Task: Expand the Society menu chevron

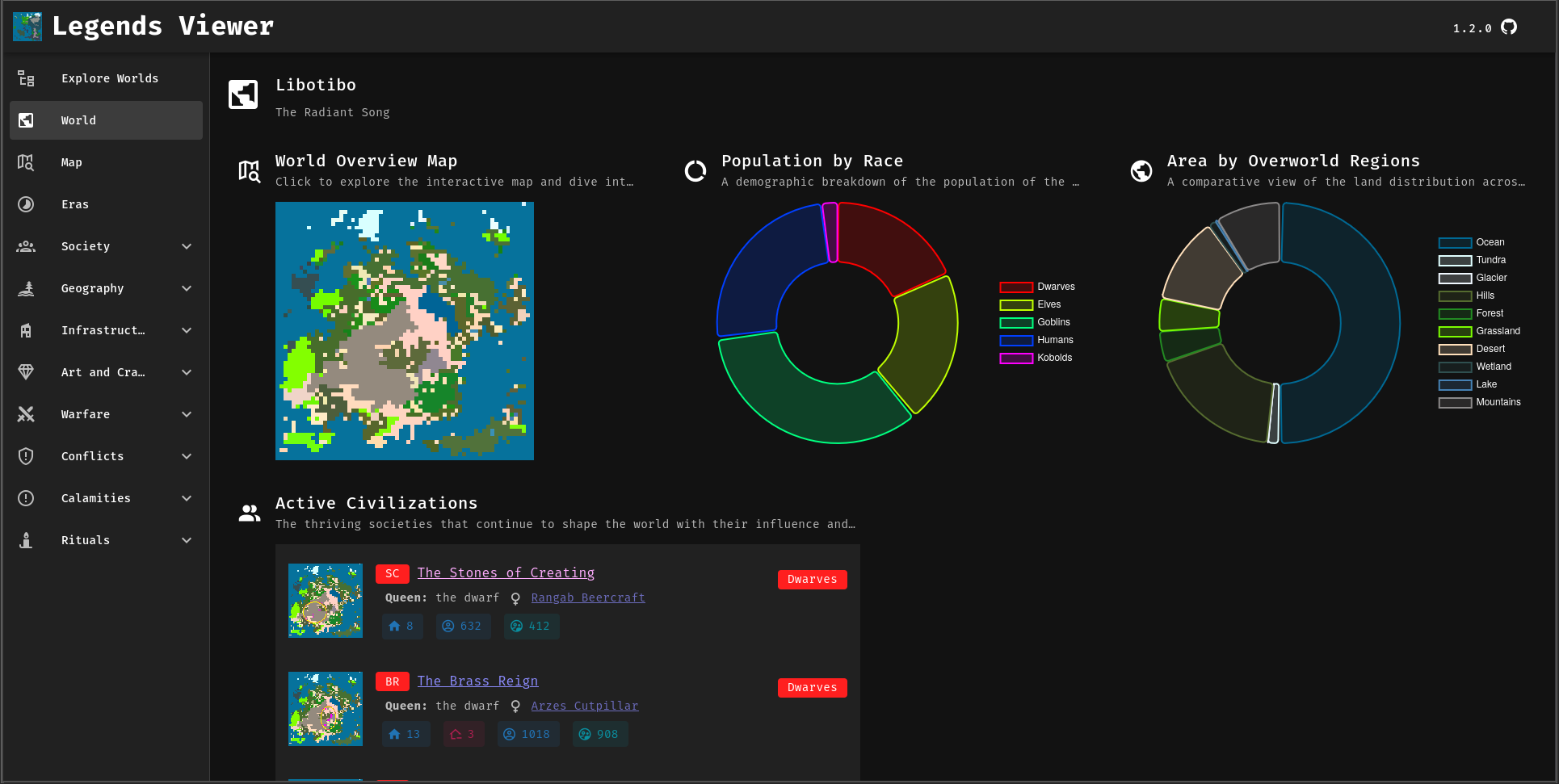Action: (187, 246)
